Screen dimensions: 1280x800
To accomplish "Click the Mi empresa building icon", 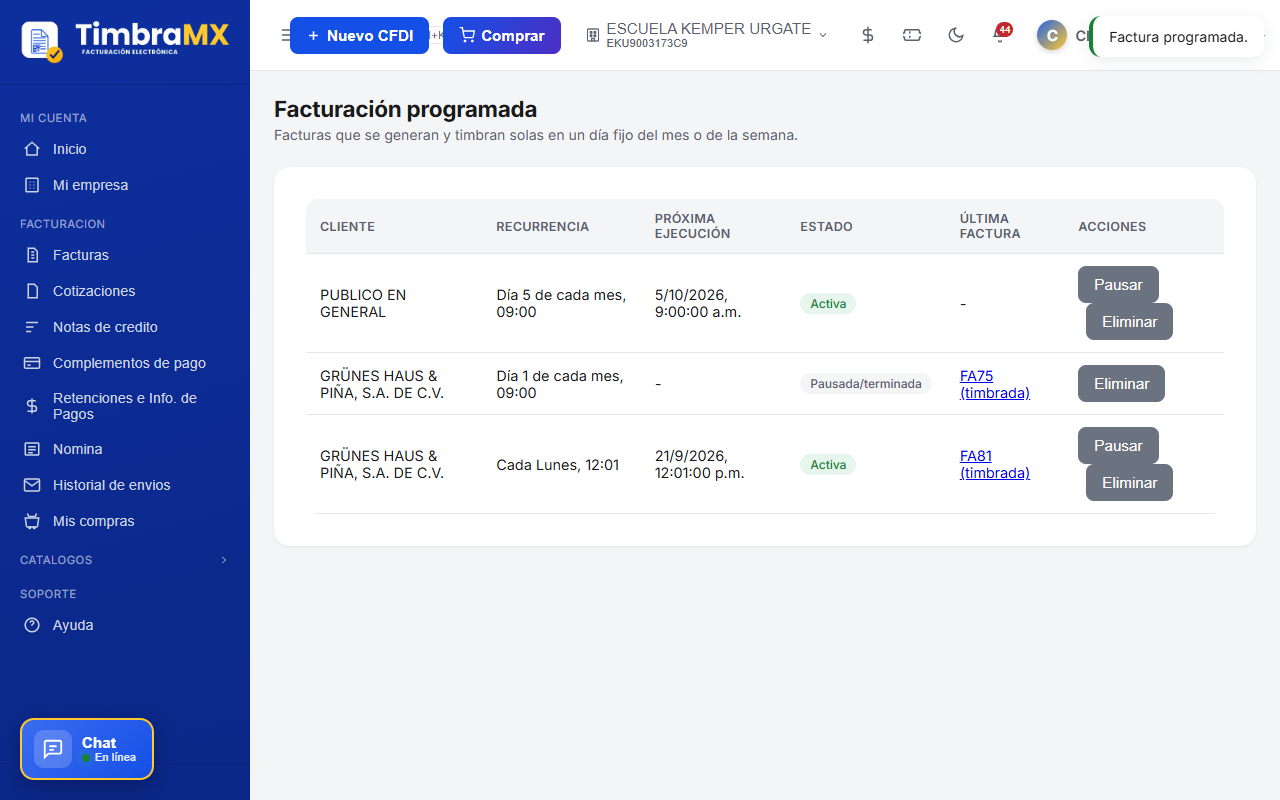I will pyautogui.click(x=32, y=185).
